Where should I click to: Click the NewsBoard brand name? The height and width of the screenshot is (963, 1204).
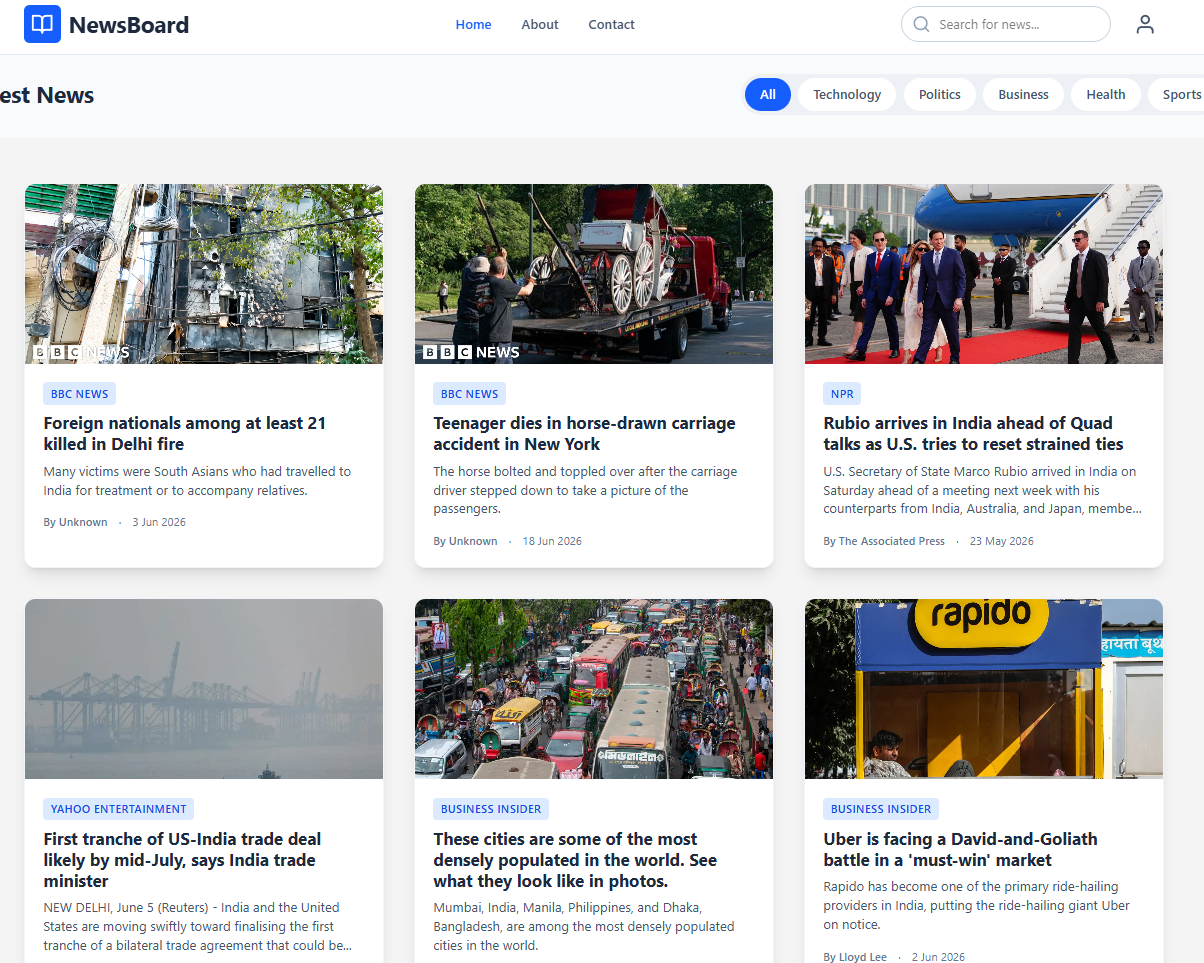(129, 25)
